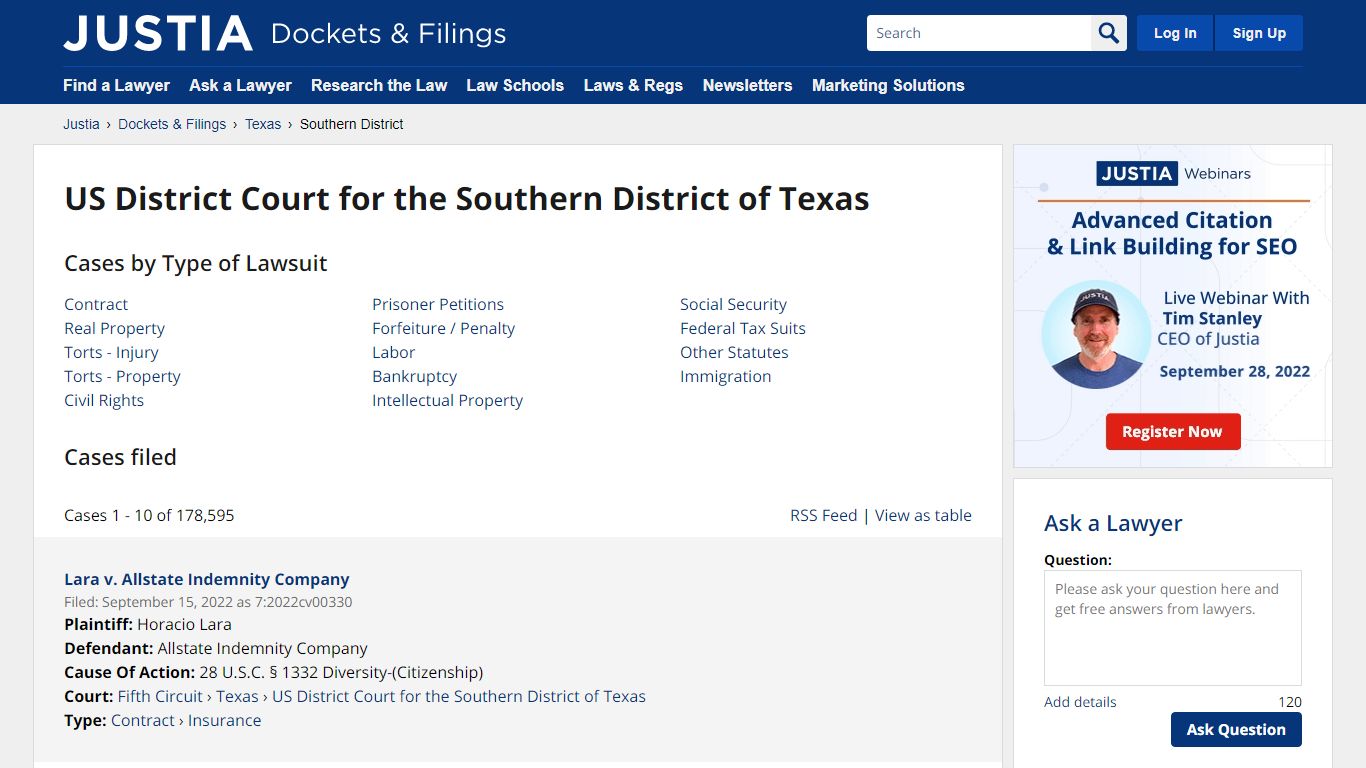Open Other Statutes cases

(734, 352)
